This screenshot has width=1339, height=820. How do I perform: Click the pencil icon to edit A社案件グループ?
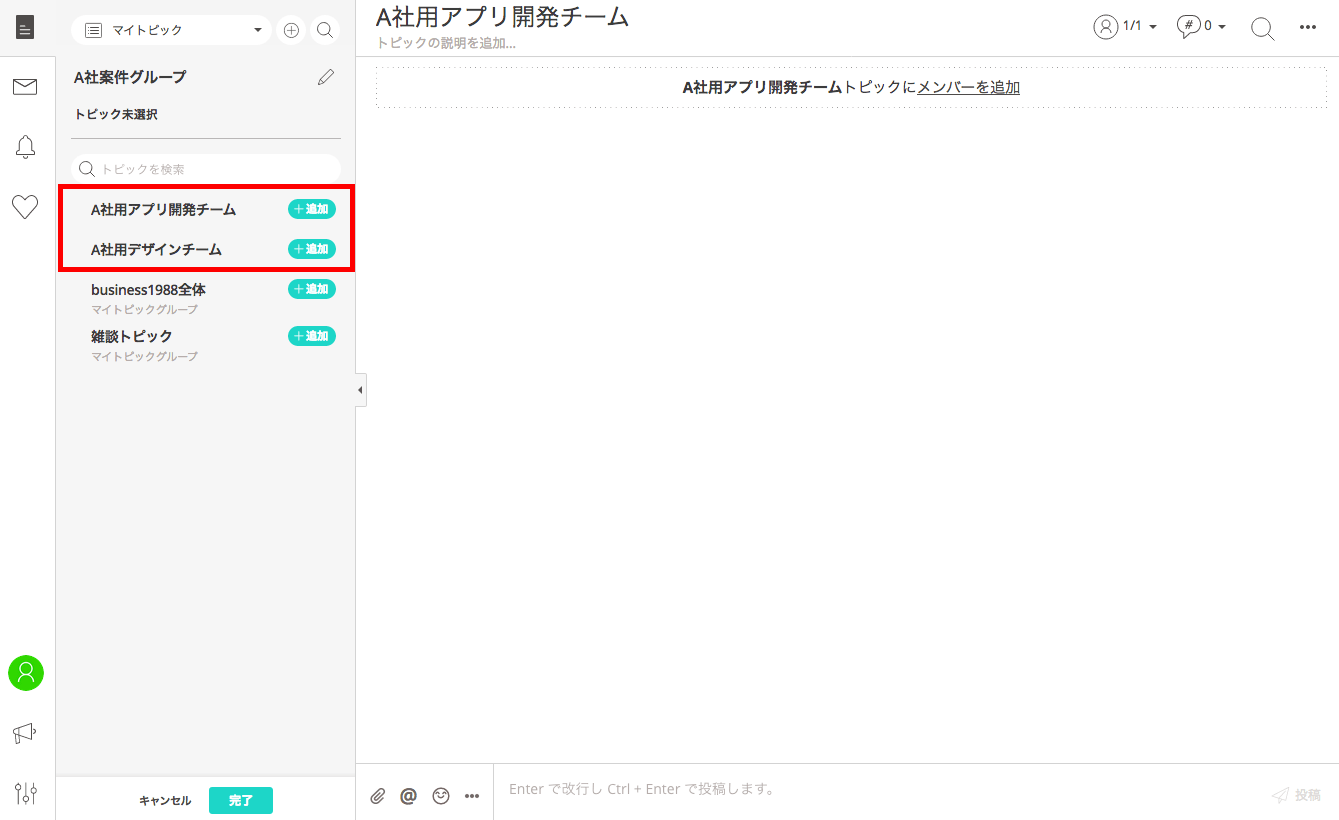326,77
